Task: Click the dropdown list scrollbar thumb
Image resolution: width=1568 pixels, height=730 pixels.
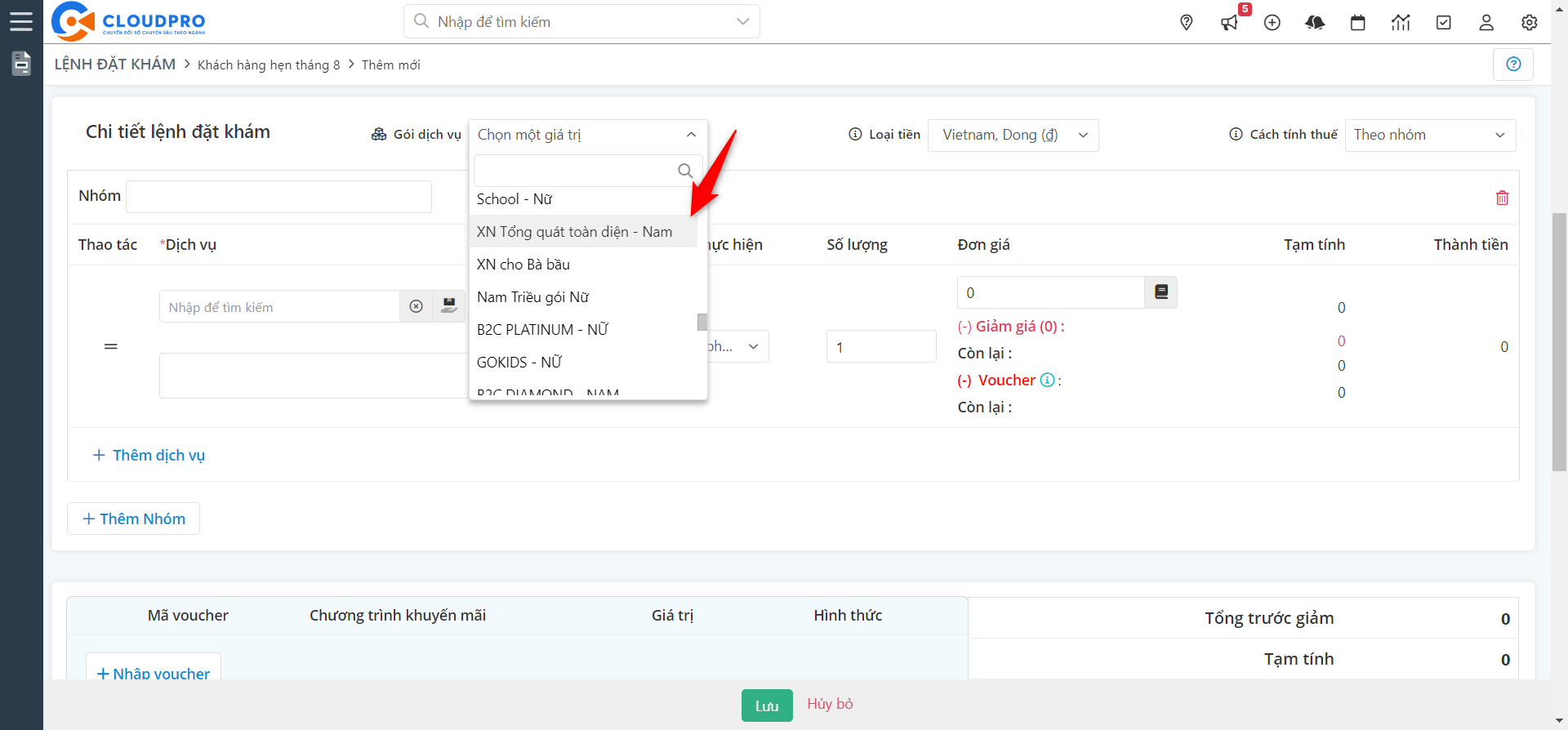Action: coord(702,322)
